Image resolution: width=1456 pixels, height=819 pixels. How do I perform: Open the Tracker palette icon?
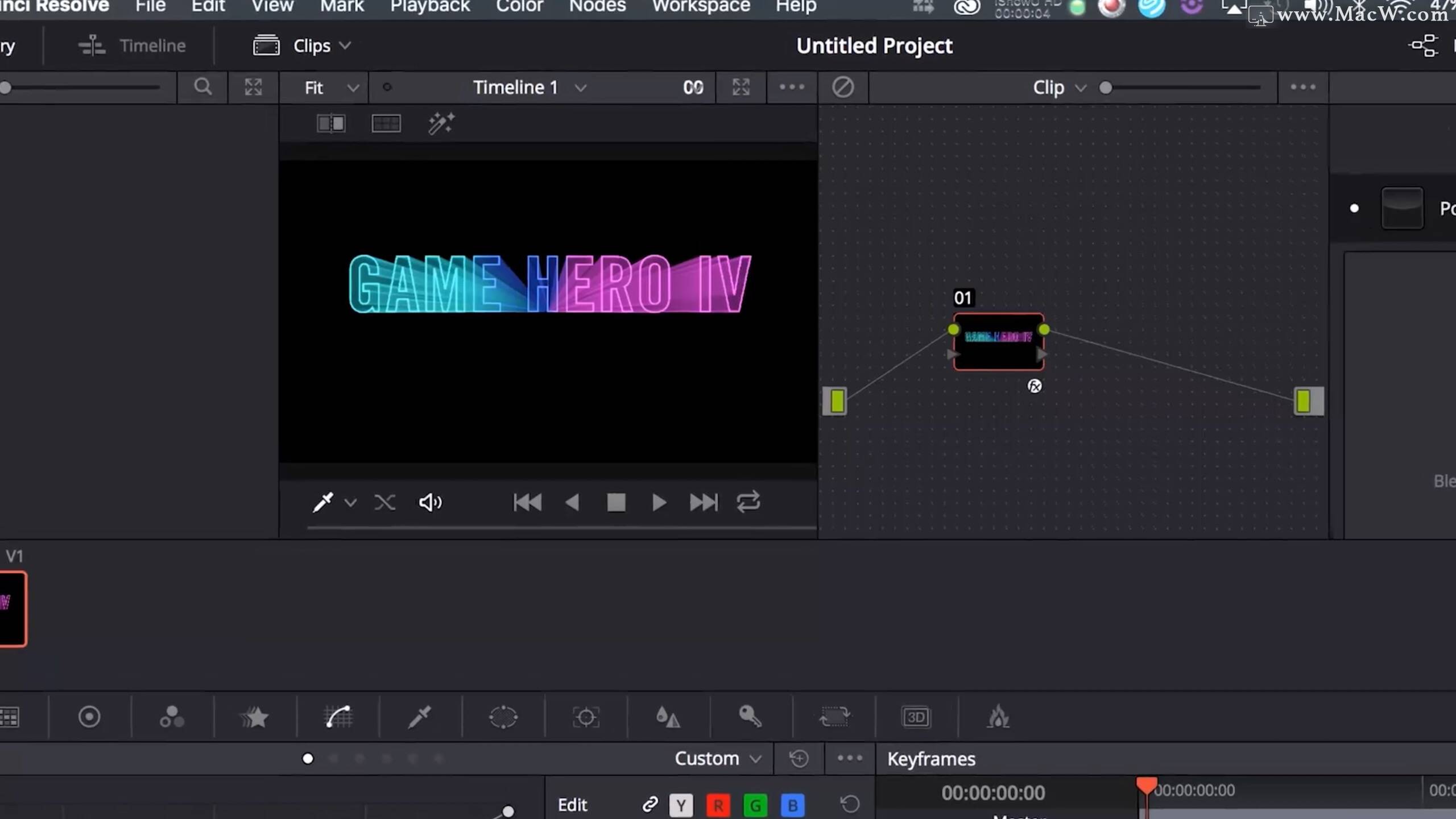pos(586,717)
